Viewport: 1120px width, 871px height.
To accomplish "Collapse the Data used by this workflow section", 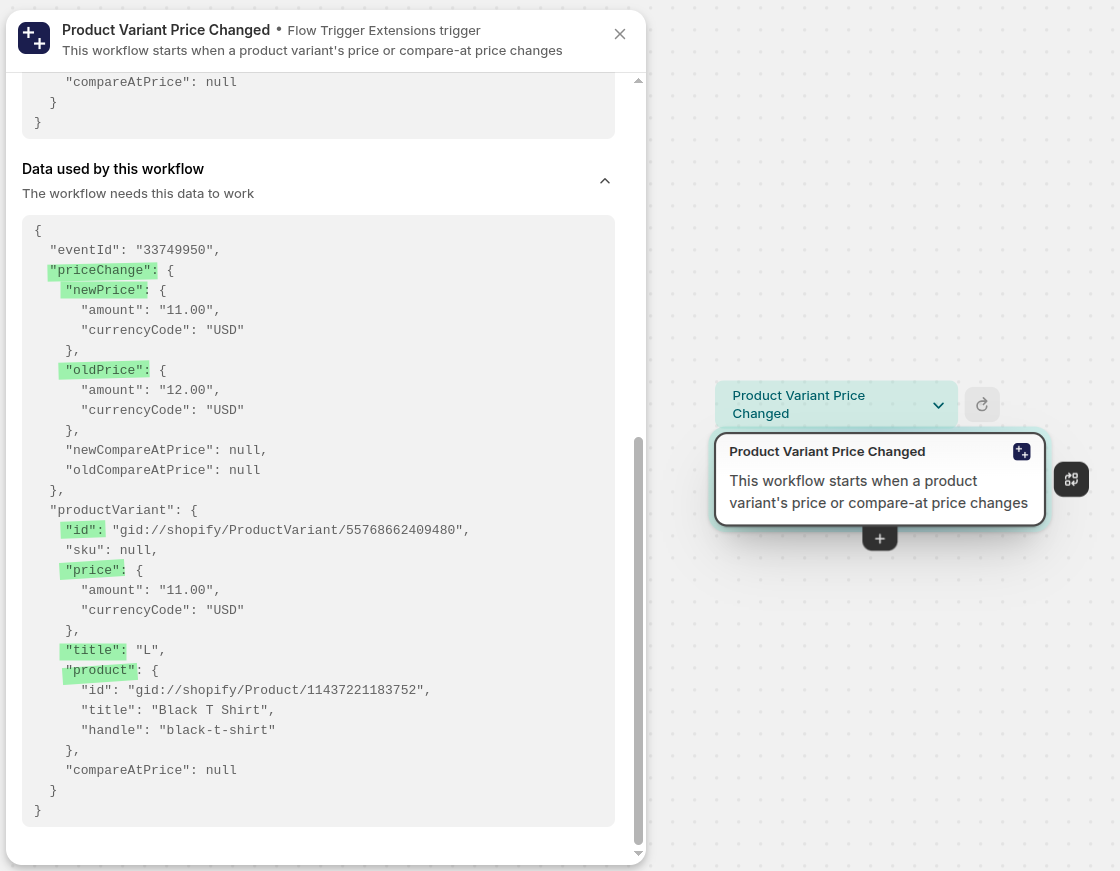I will click(604, 181).
